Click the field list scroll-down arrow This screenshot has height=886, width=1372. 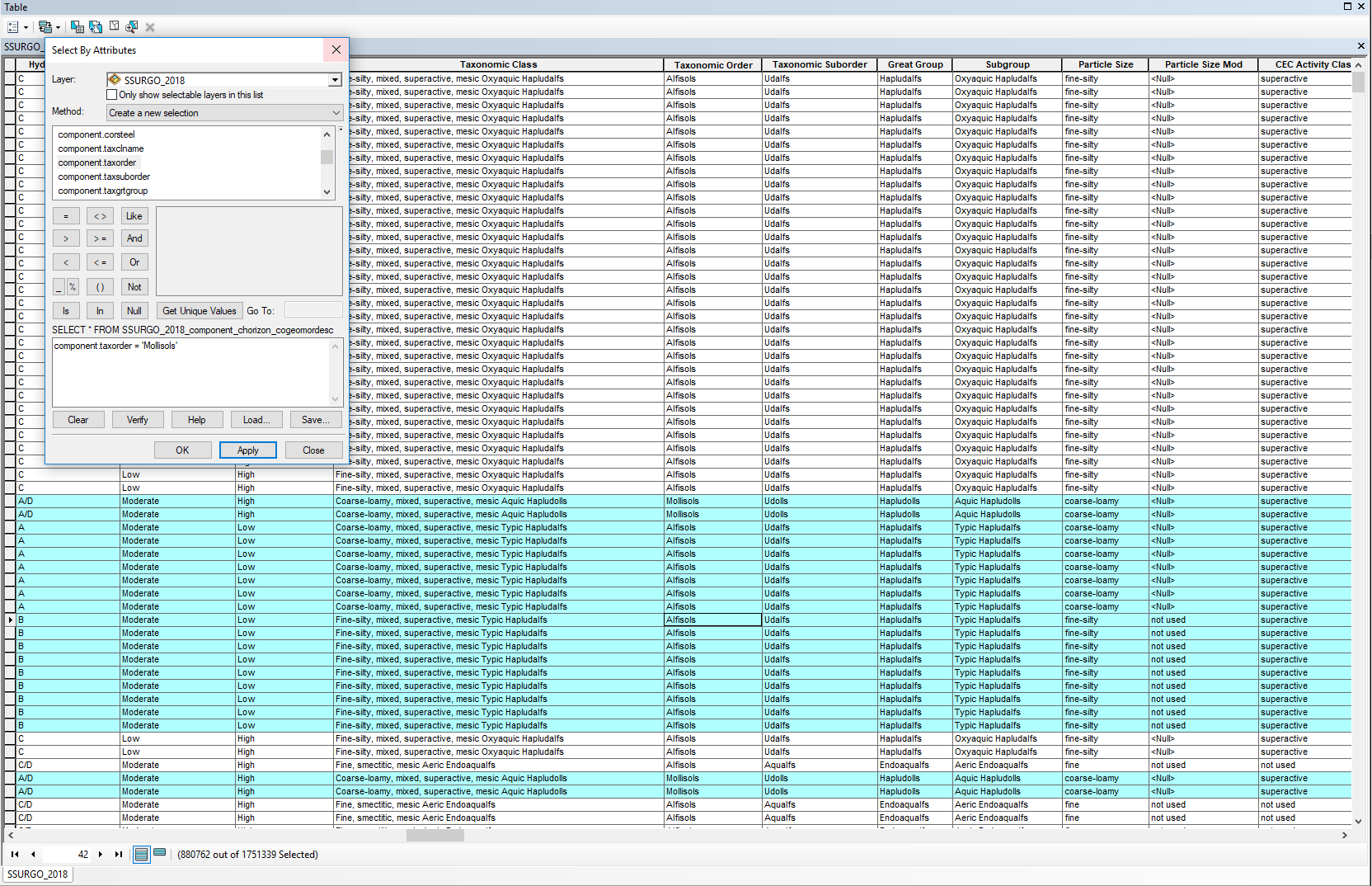coord(327,192)
